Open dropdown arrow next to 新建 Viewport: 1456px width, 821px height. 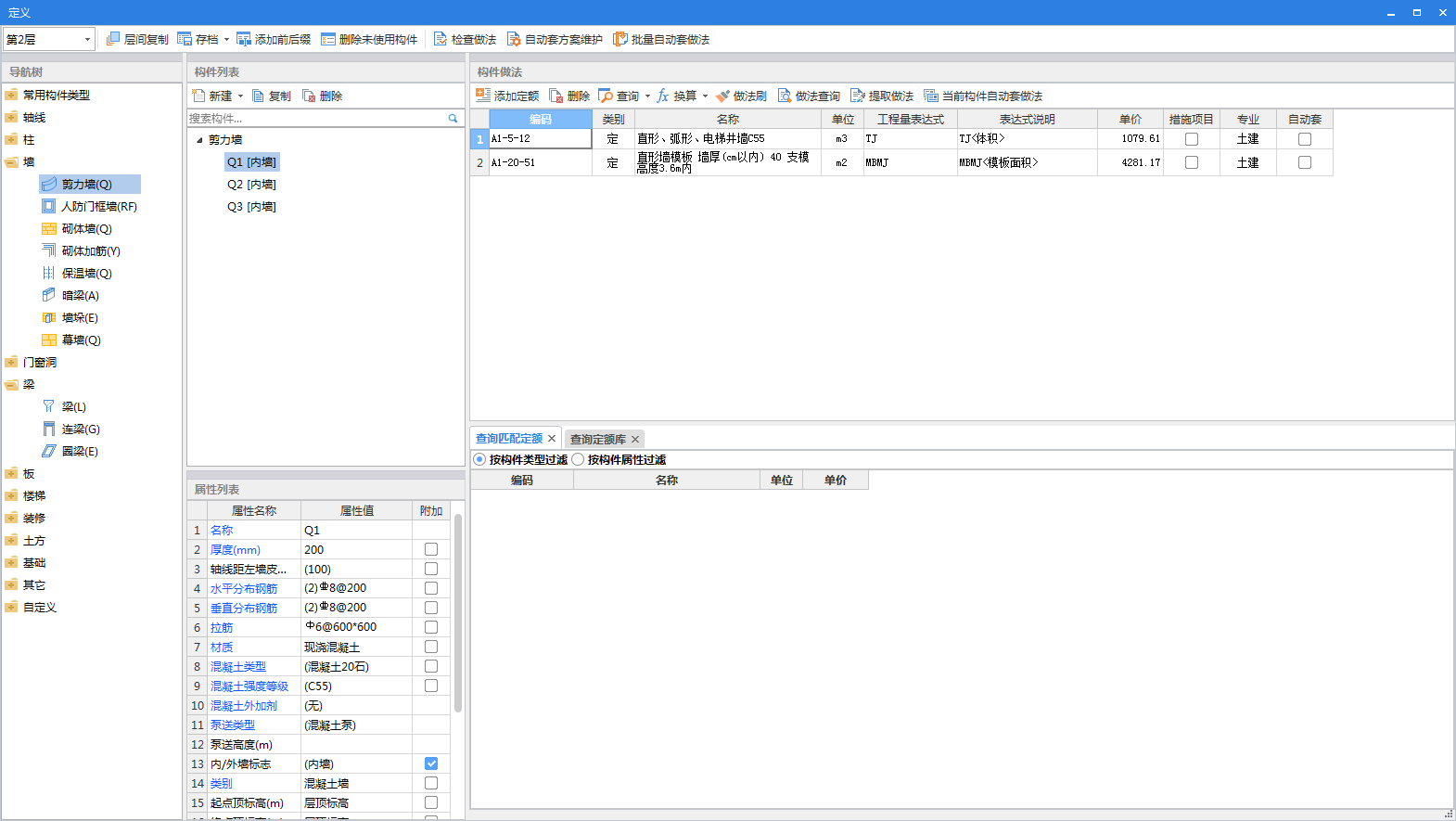[240, 96]
